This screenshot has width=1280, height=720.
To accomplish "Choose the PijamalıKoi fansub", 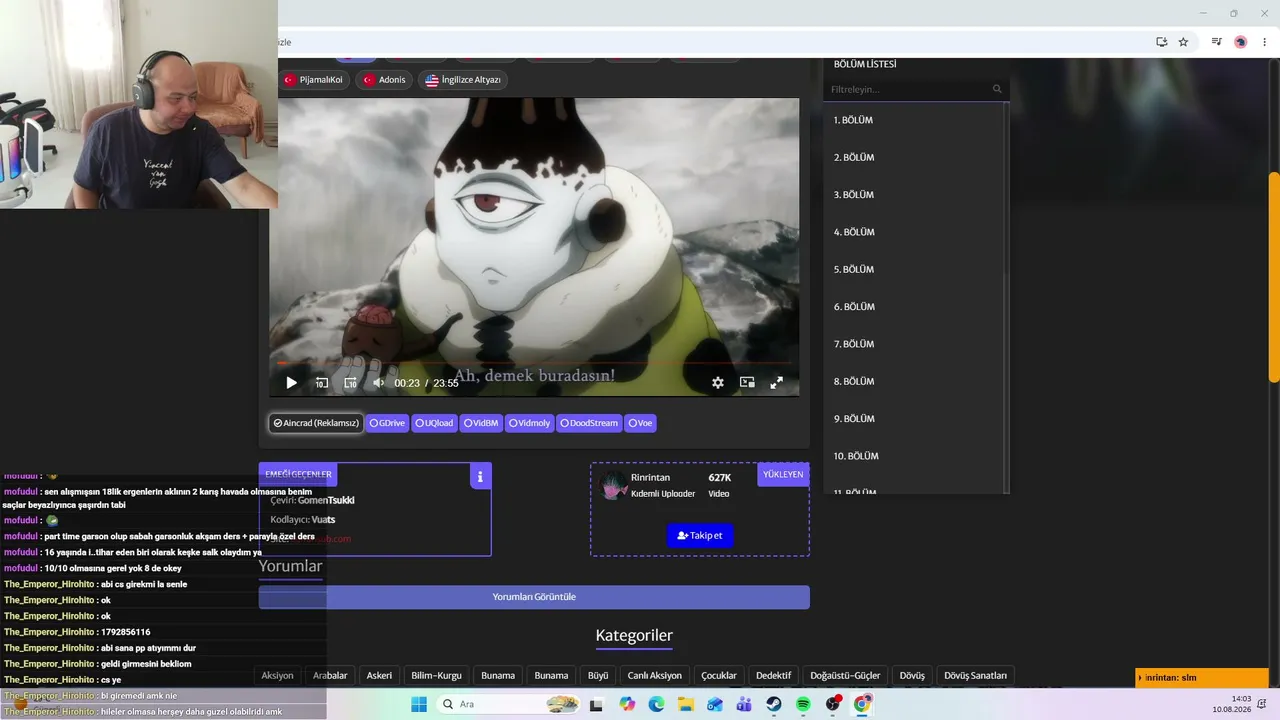I will (x=314, y=80).
